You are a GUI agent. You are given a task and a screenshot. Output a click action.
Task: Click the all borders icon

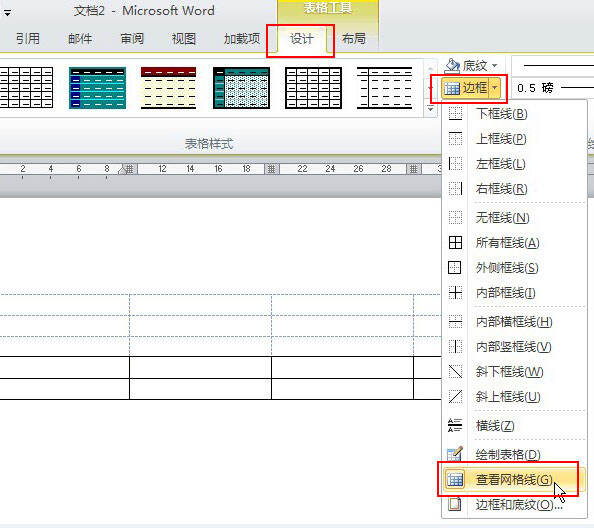[x=455, y=242]
